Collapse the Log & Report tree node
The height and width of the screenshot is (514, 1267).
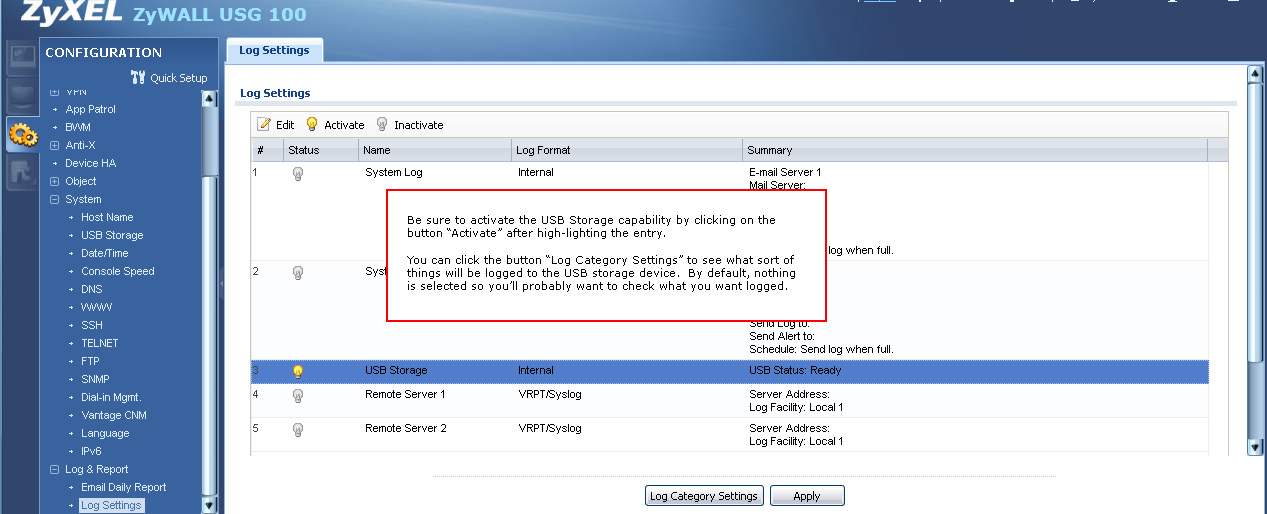pos(55,469)
